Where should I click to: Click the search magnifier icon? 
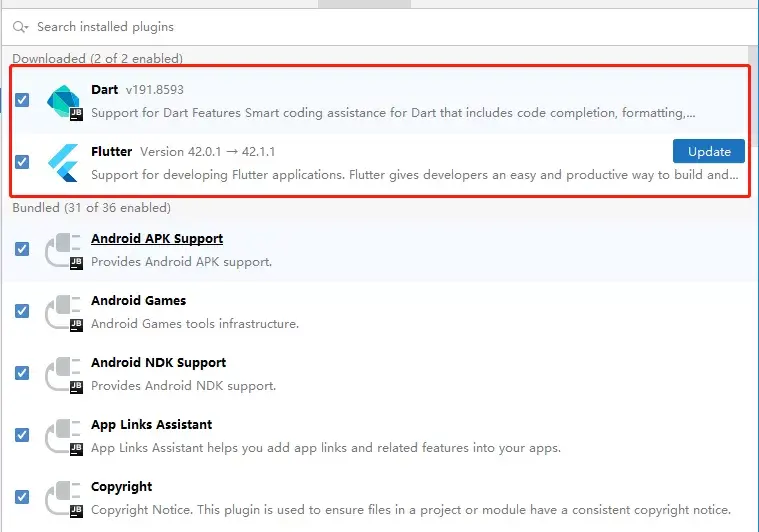20,26
